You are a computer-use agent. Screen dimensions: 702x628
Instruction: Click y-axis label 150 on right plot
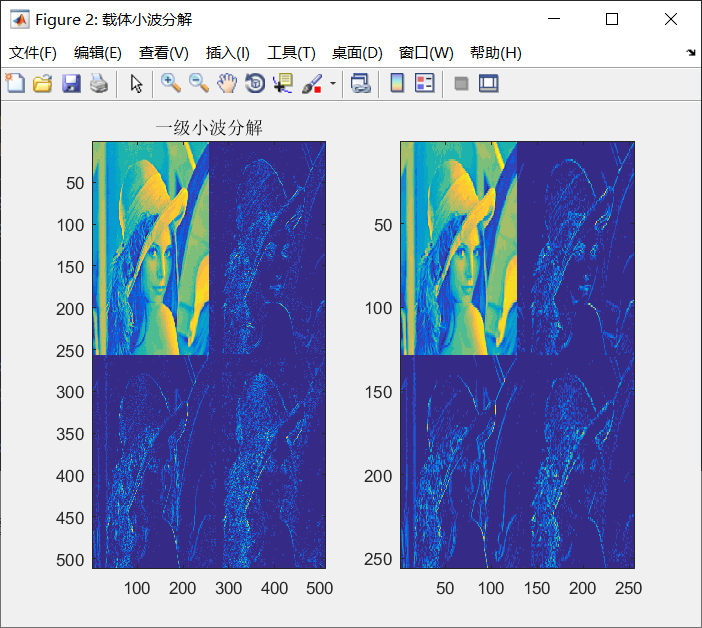[x=378, y=392]
